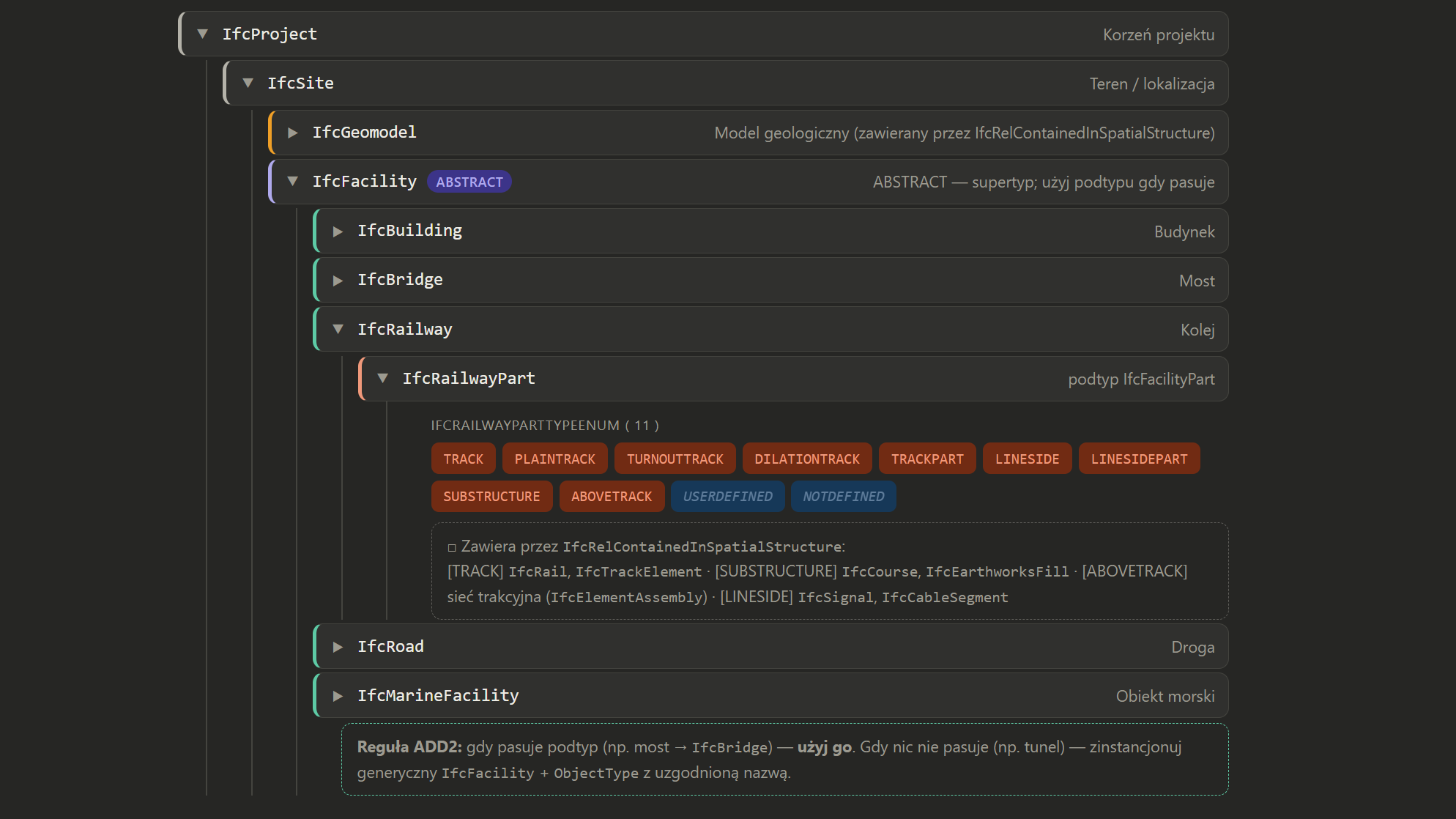Select the SUBSTRUCTURE enum chip

(x=492, y=496)
